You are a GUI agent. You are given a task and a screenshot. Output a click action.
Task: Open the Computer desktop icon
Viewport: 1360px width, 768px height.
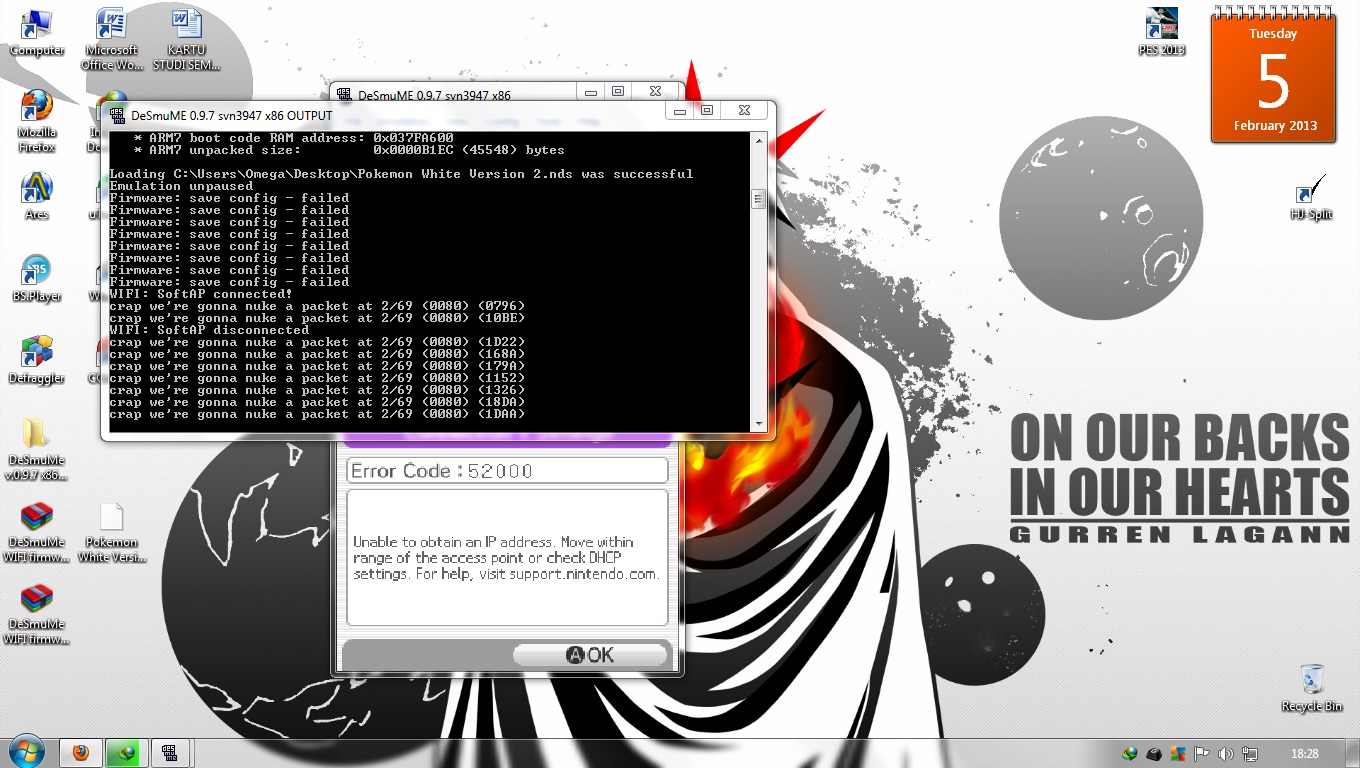coord(37,32)
